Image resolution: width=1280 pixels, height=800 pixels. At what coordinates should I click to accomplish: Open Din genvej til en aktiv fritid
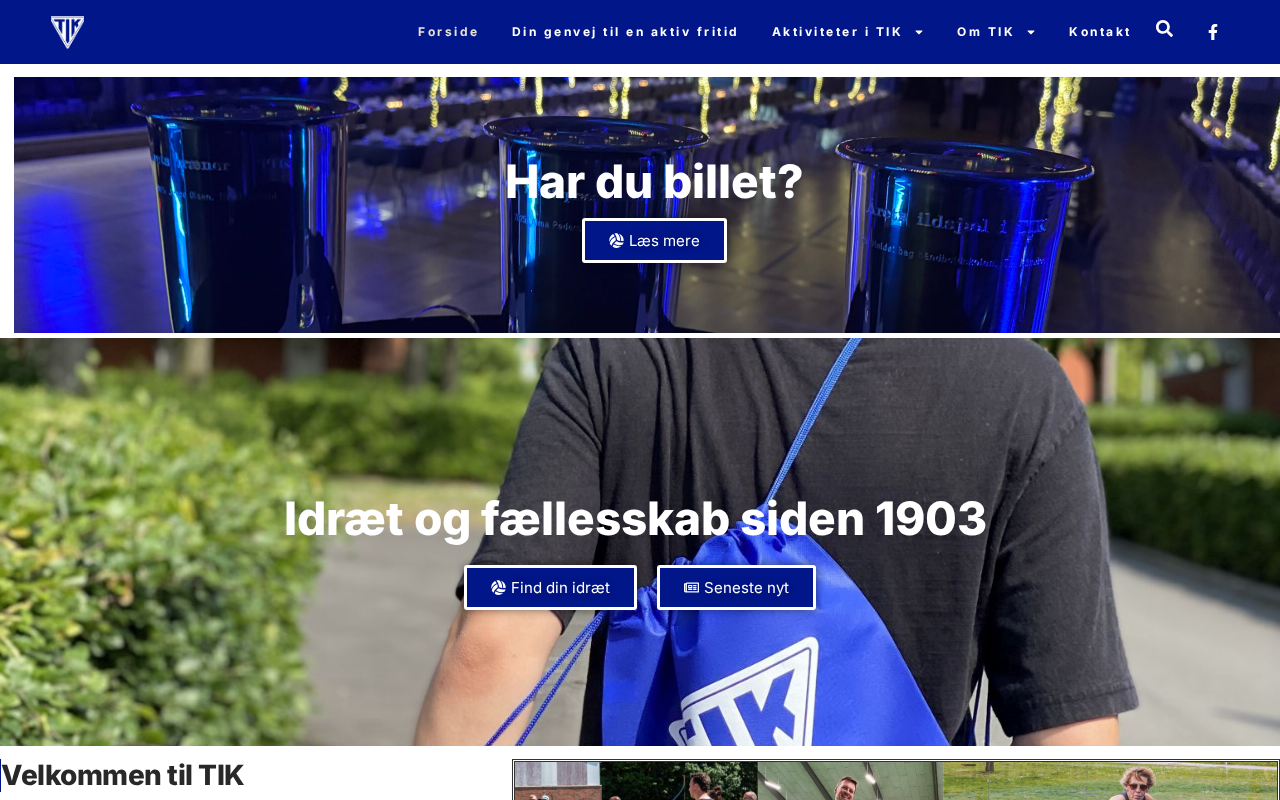pyautogui.click(x=625, y=32)
